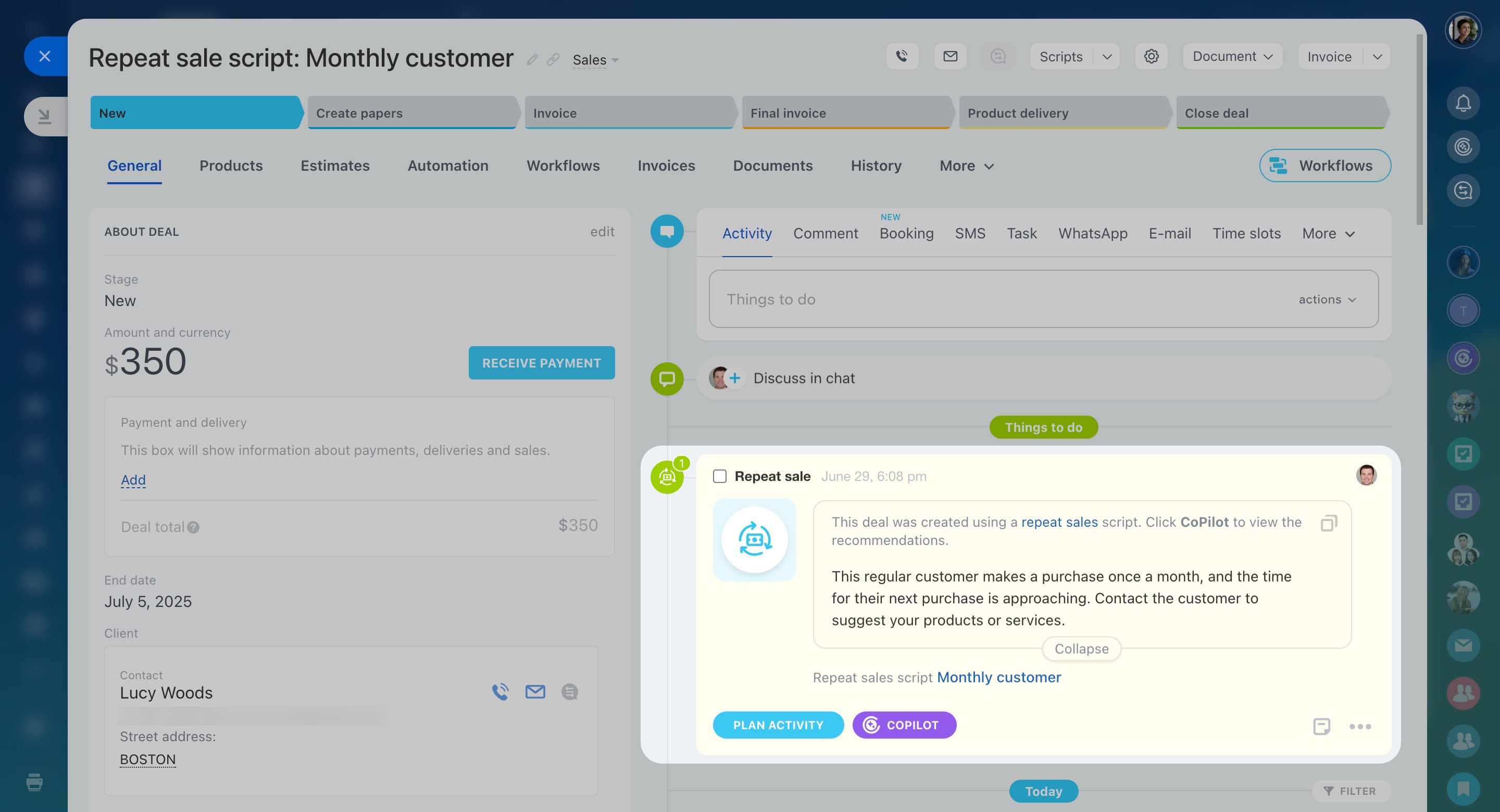
Task: Open deal settings gear icon
Action: 1151,56
